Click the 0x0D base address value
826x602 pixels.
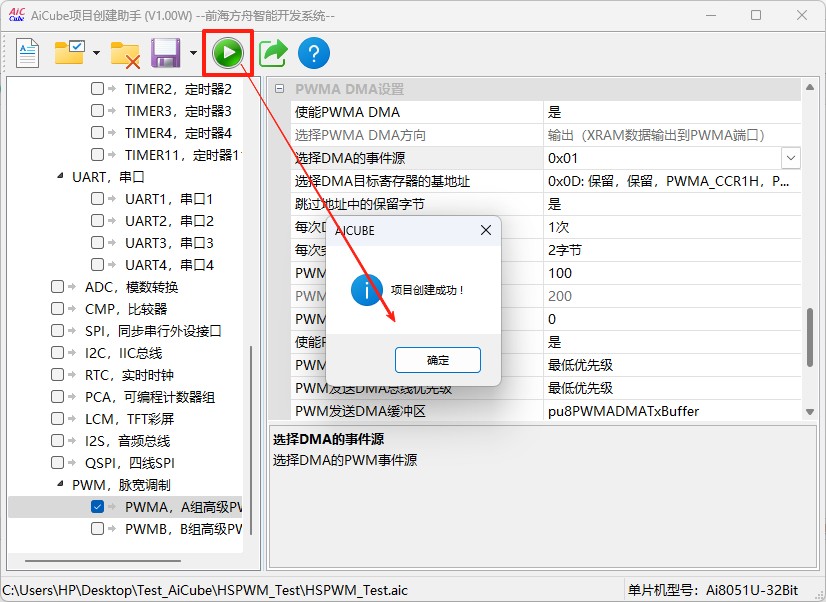pos(668,181)
